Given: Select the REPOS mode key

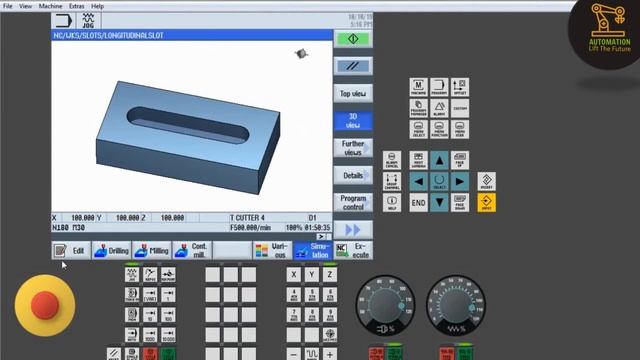Looking at the screenshot, I should 150,275.
